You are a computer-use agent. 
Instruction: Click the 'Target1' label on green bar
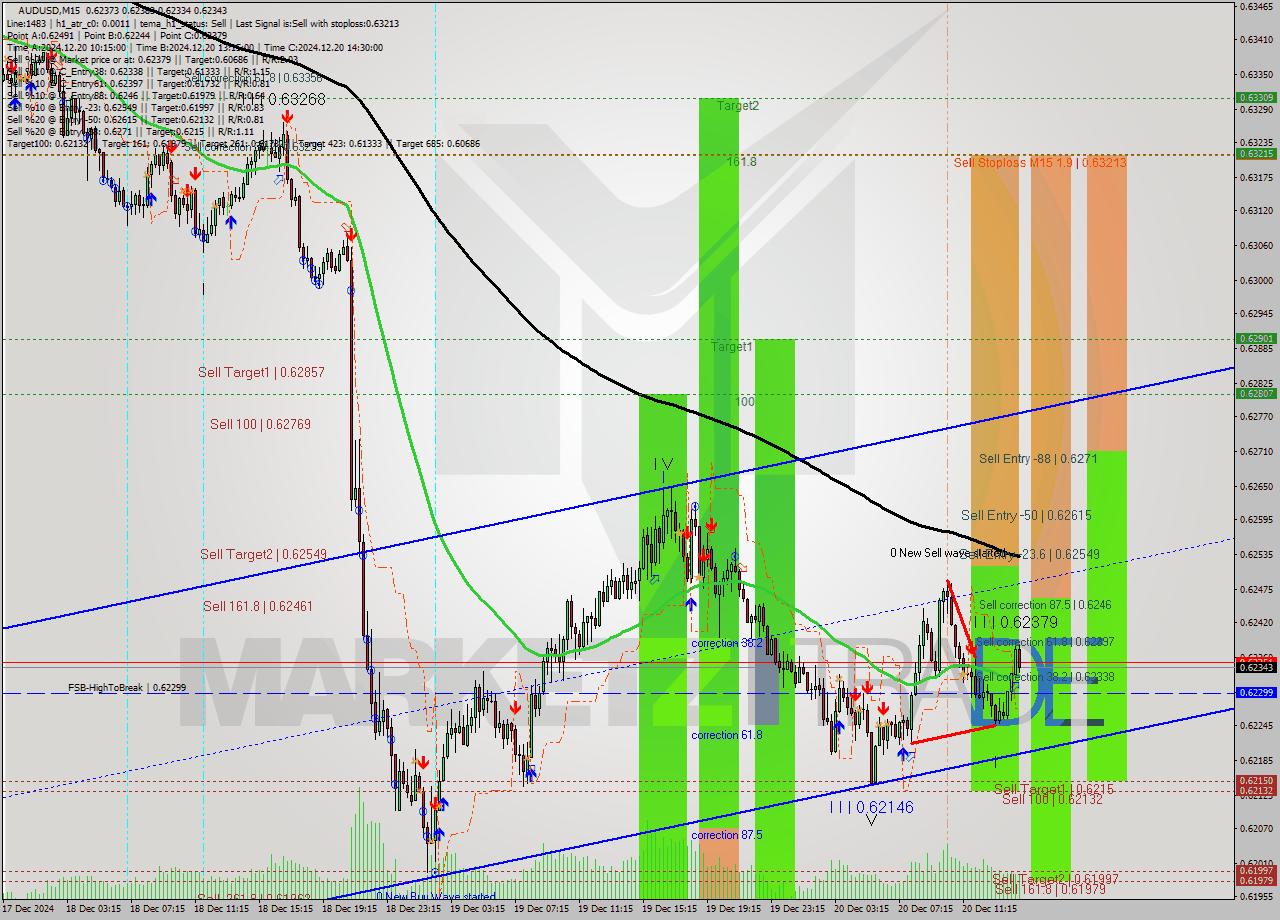pos(732,347)
